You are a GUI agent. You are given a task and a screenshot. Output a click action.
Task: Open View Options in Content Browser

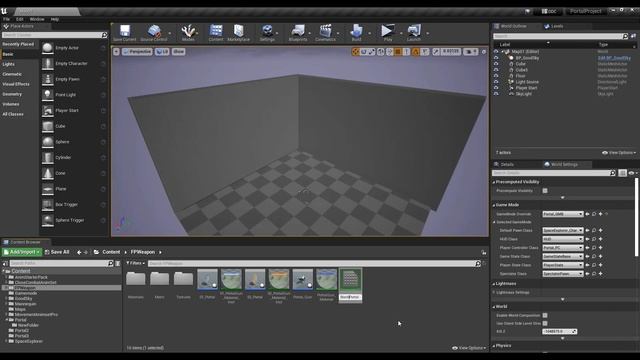[x=469, y=348]
